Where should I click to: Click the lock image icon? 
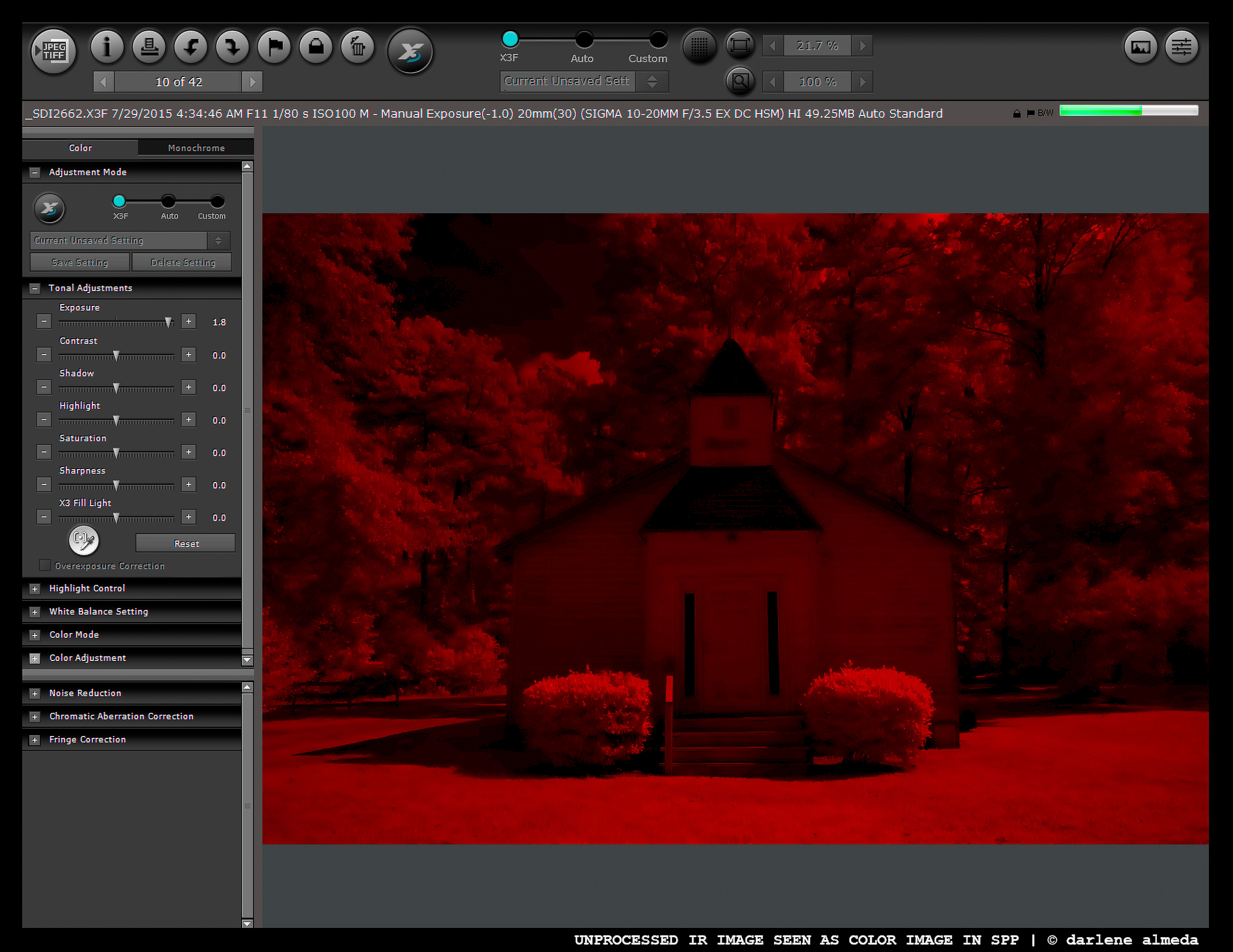tap(316, 46)
